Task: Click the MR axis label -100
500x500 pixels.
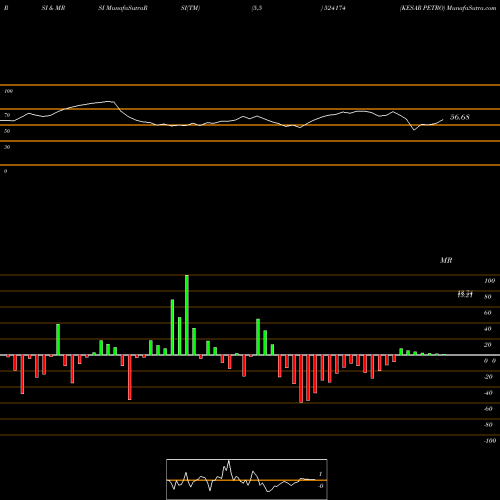Action: 490,441
